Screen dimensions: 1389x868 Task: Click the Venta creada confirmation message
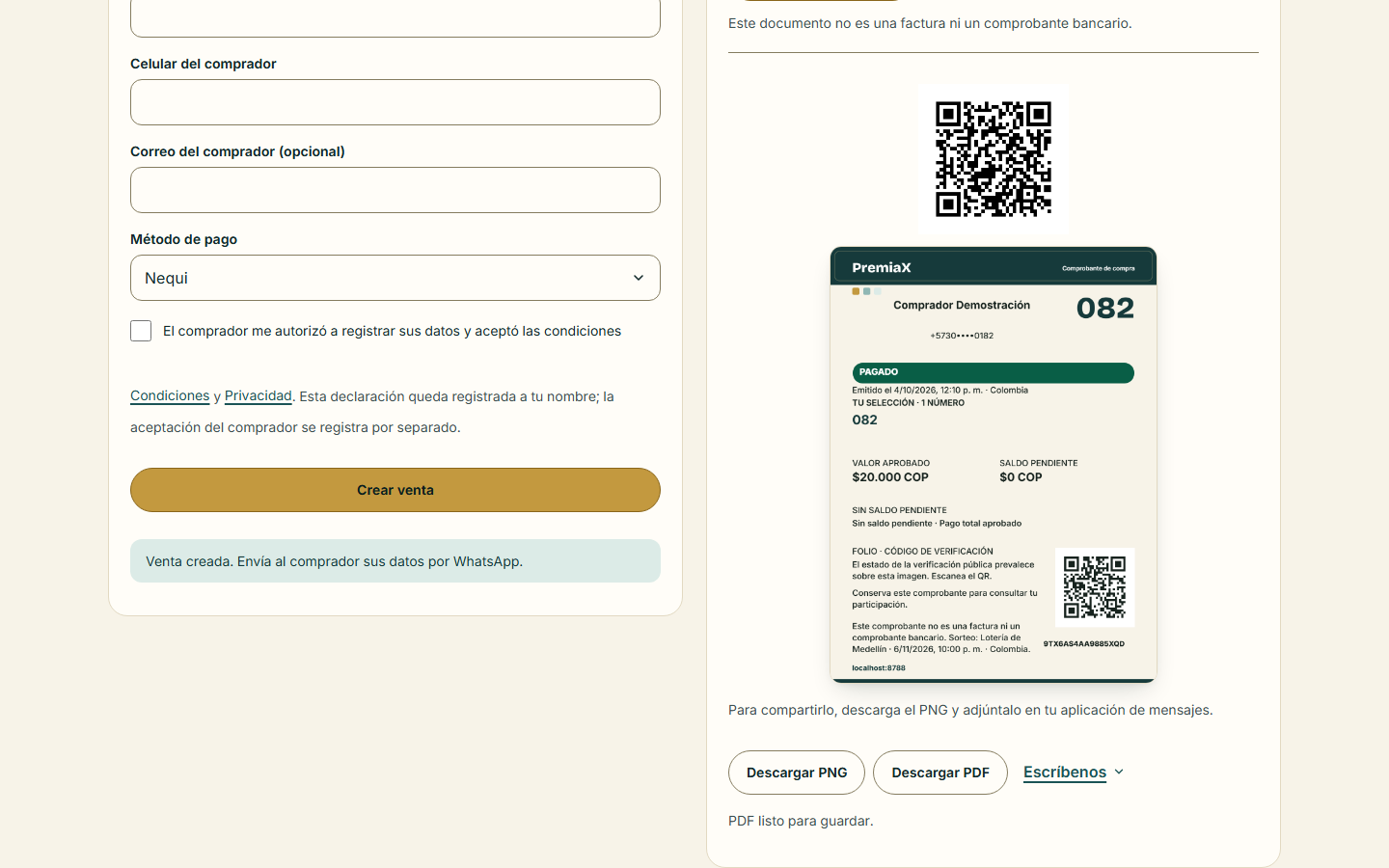395,561
